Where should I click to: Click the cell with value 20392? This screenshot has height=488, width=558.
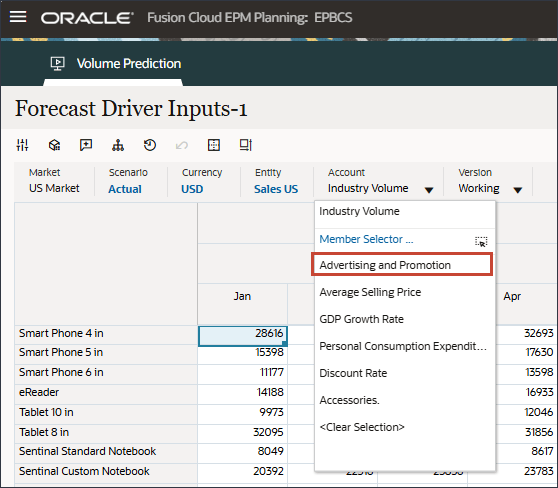tap(242, 473)
